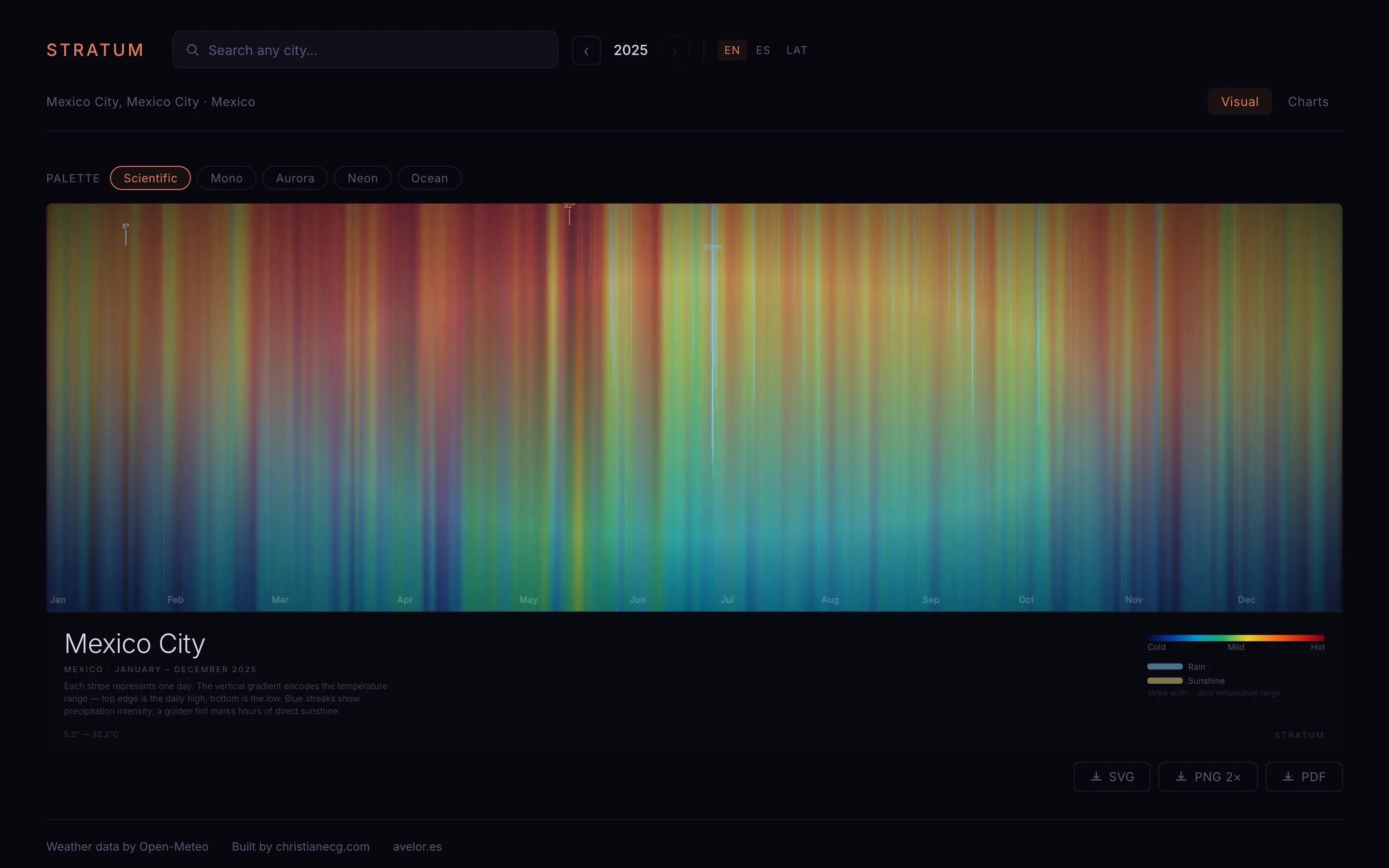Click the 5.2° — 32.2°C range text
The width and height of the screenshot is (1389, 868).
click(x=91, y=734)
